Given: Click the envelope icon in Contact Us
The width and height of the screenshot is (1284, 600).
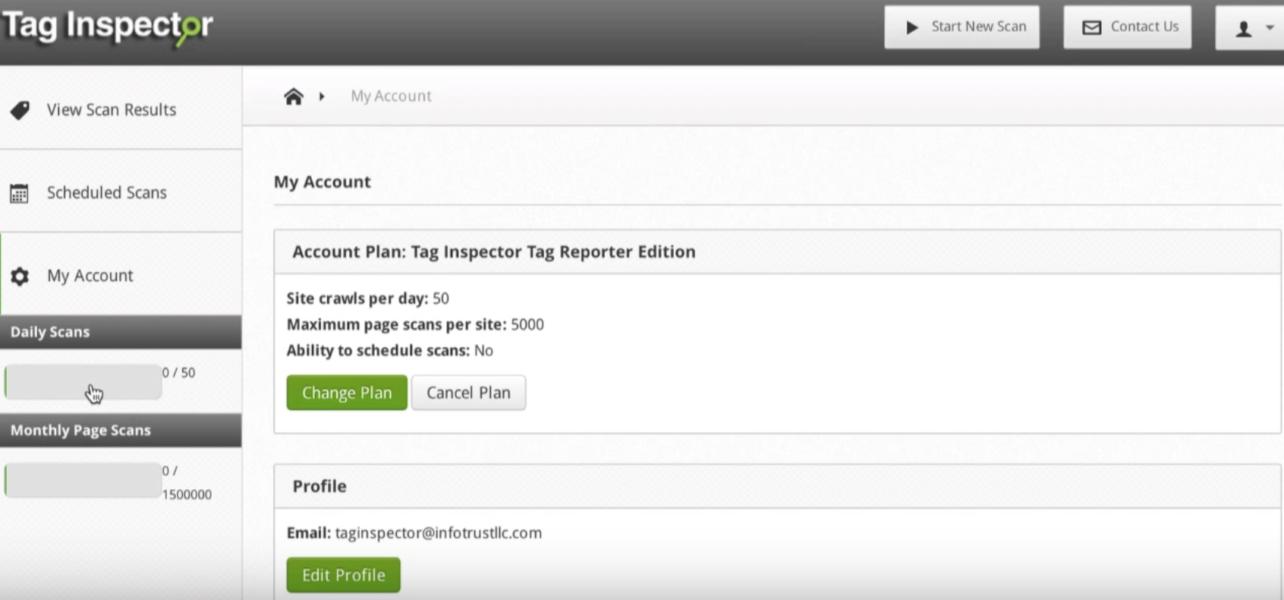Looking at the screenshot, I should tap(1092, 28).
